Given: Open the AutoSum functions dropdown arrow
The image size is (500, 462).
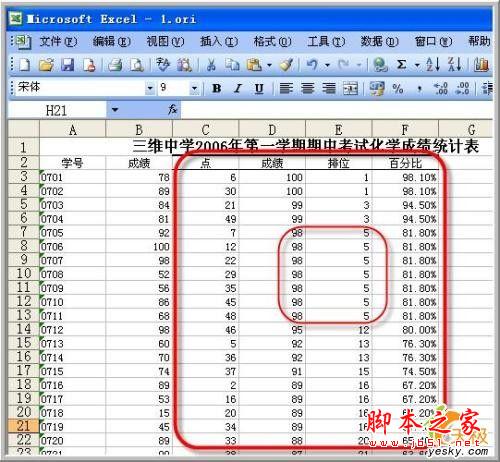Looking at the screenshot, I should pos(417,65).
